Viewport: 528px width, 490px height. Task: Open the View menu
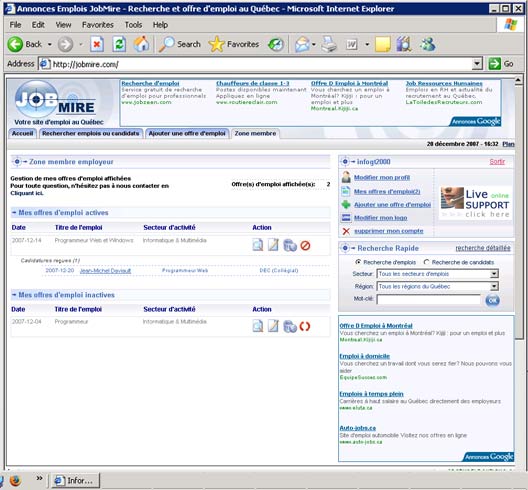coord(63,25)
